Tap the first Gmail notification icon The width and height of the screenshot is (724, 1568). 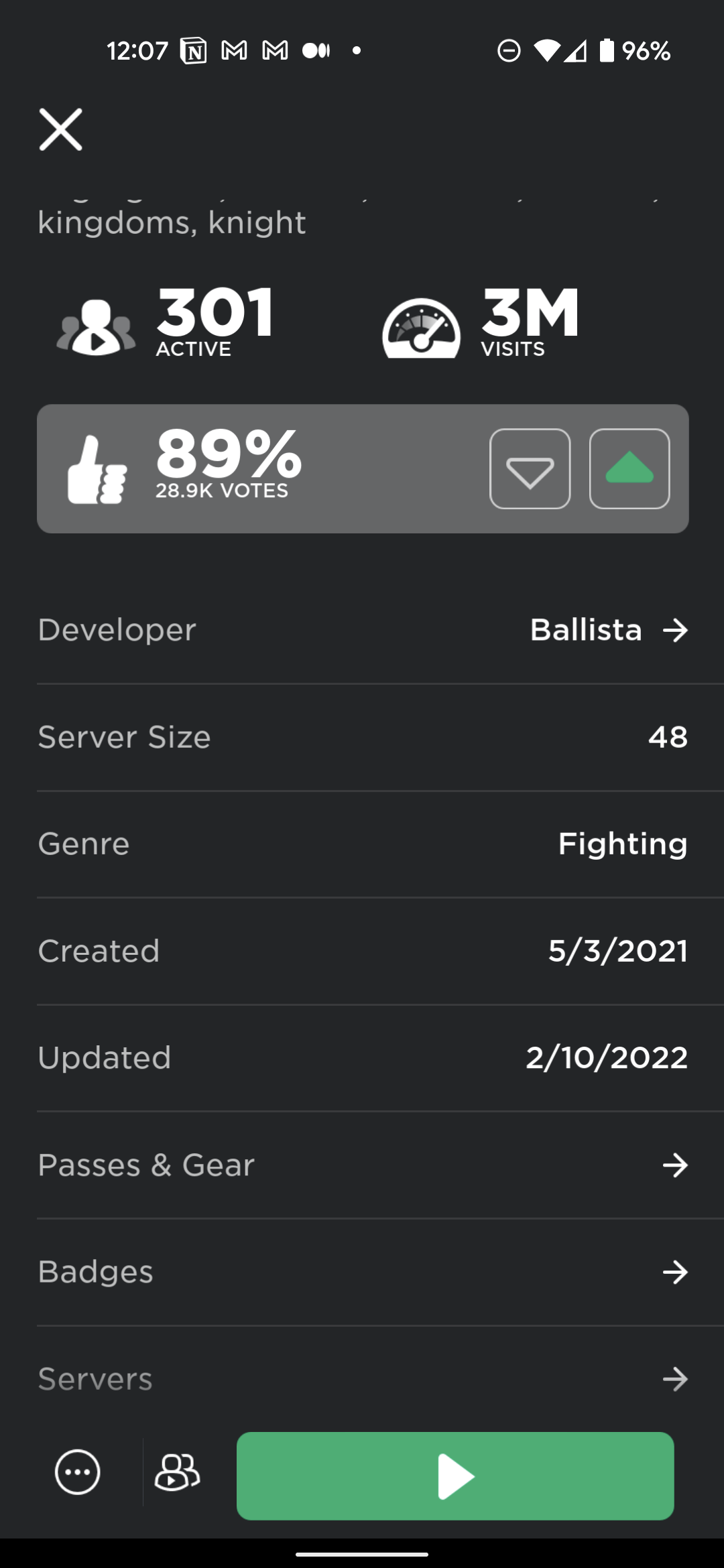click(x=234, y=51)
